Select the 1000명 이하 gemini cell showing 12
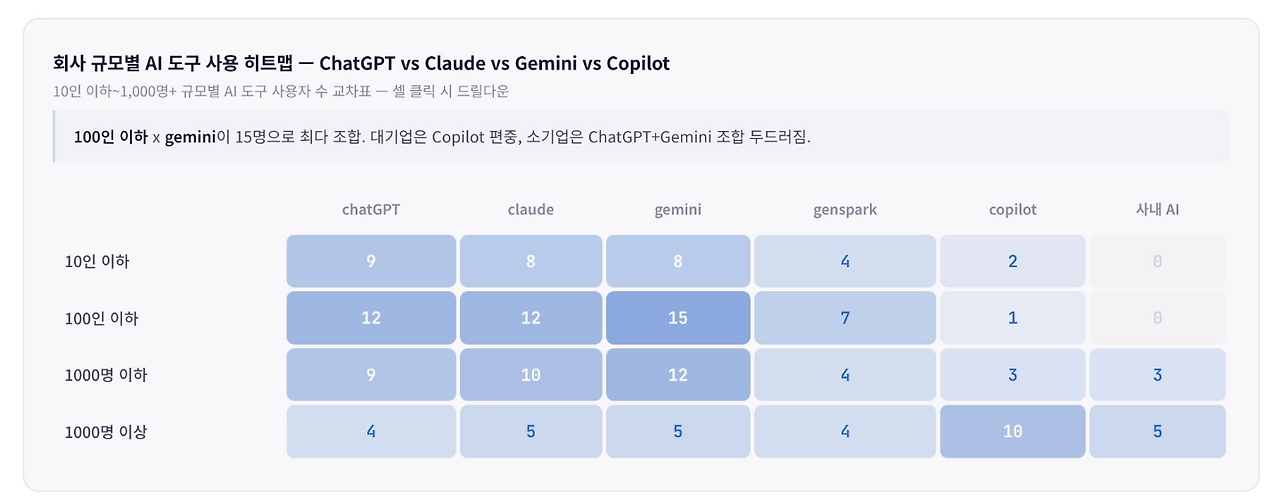This screenshot has width=1280, height=504. [678, 375]
